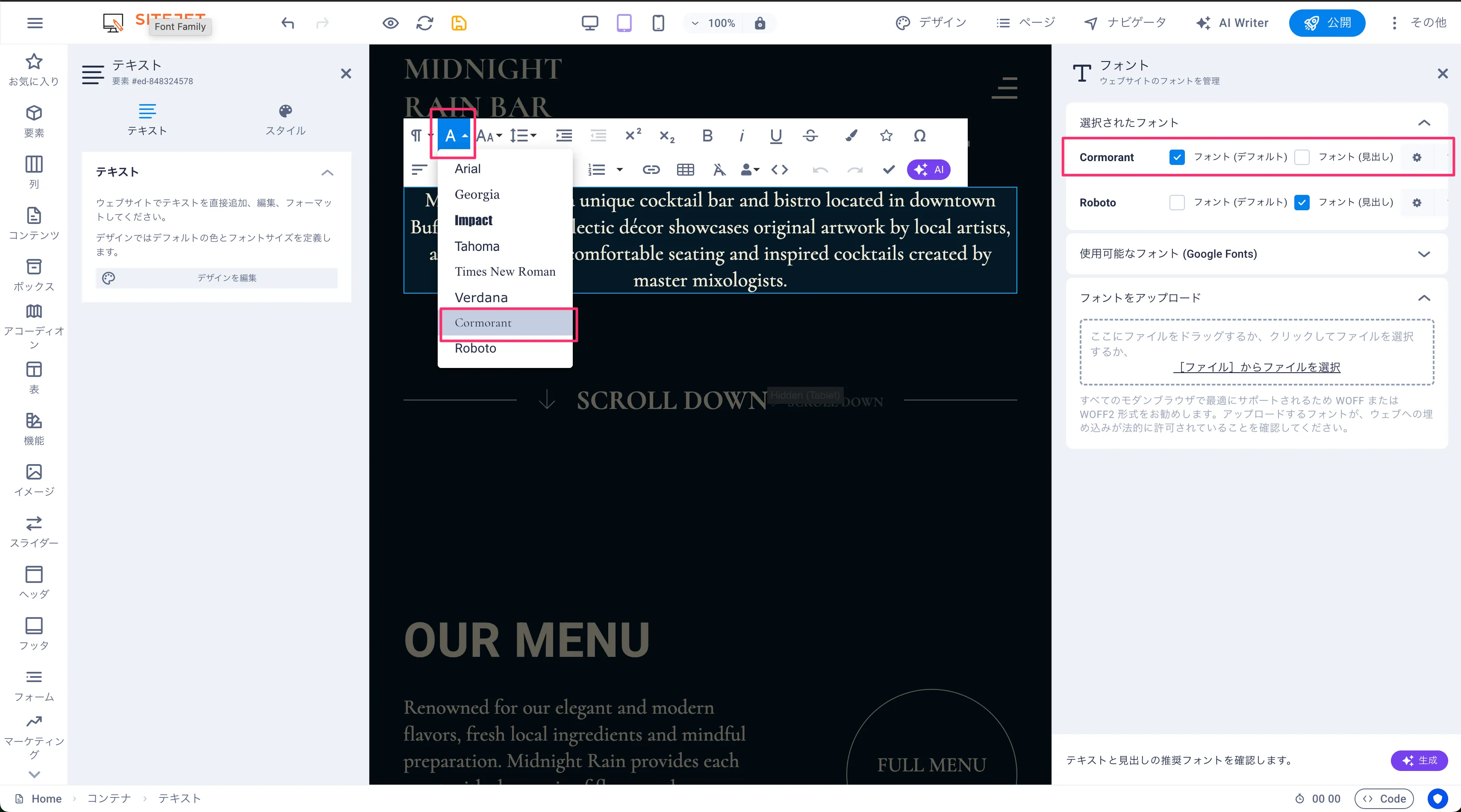Switch to tablet viewport icon

624,23
